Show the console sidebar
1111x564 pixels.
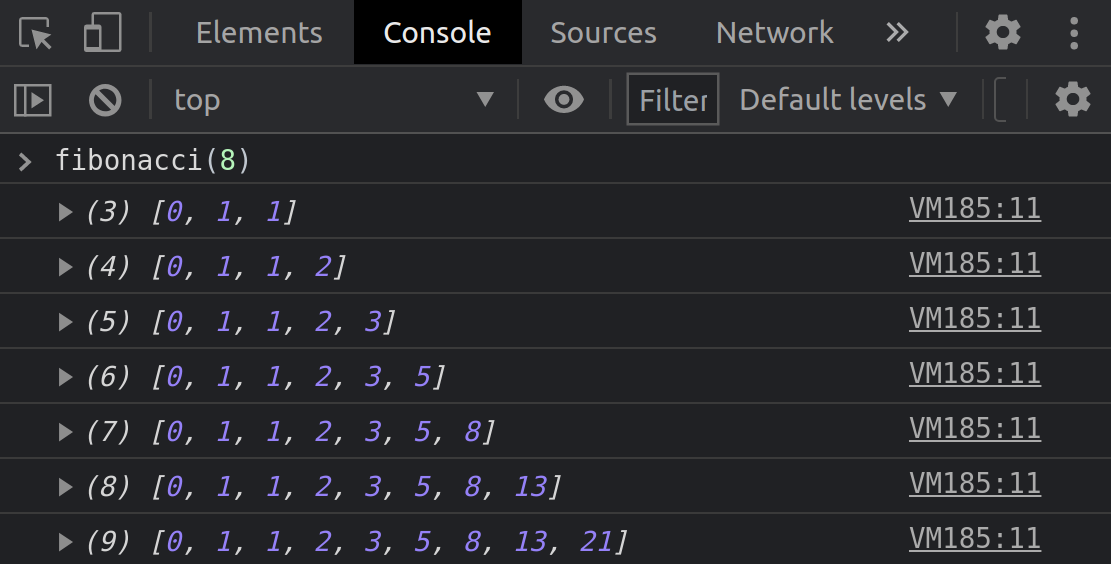33,100
